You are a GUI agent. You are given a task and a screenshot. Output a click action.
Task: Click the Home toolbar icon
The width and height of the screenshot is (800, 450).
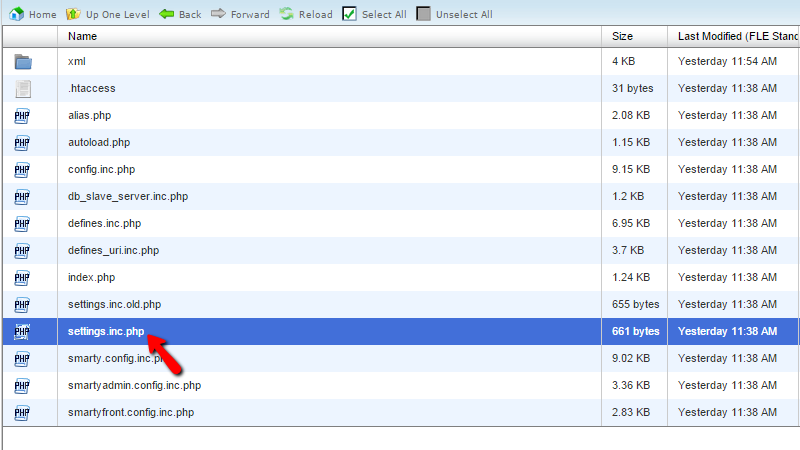point(17,14)
